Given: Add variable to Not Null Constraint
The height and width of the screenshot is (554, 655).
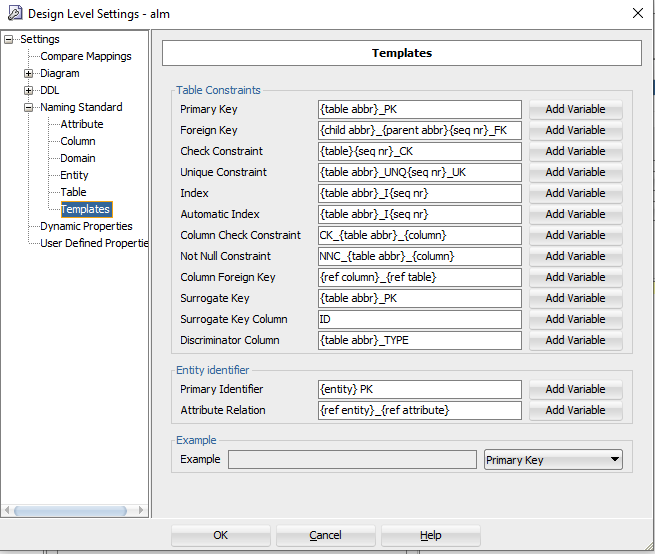Looking at the screenshot, I should (575, 257).
